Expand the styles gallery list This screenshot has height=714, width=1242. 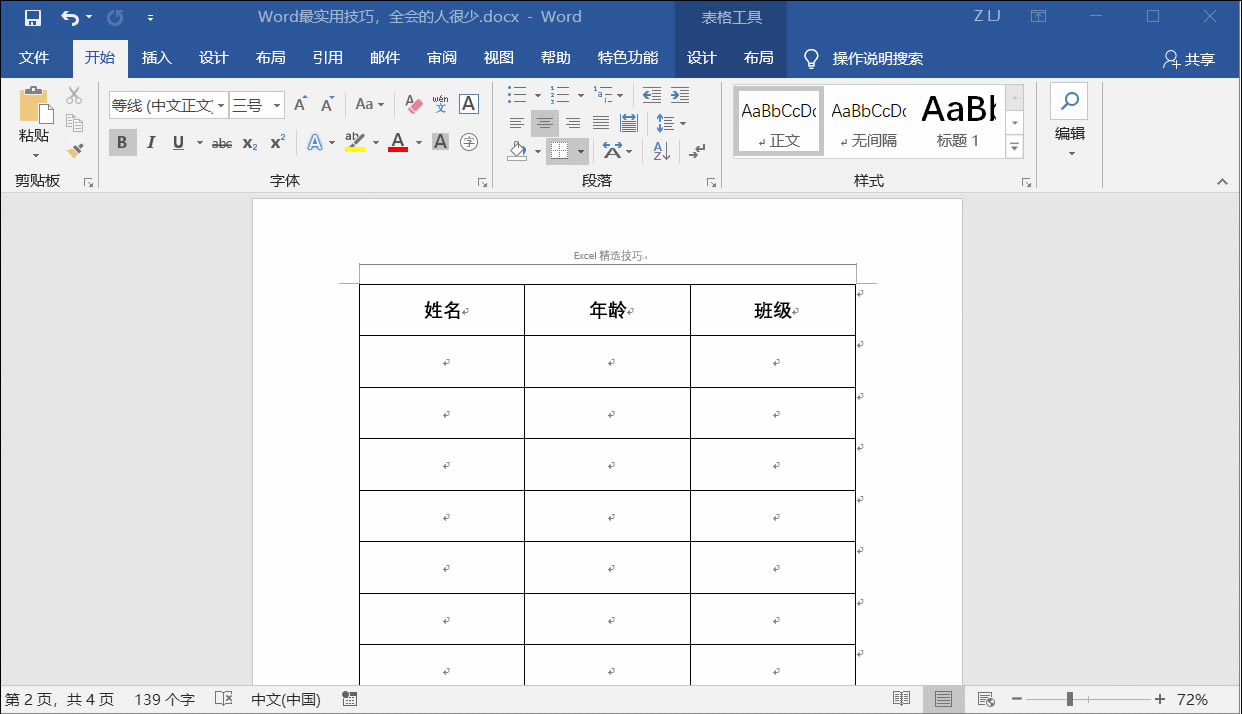click(x=1015, y=147)
